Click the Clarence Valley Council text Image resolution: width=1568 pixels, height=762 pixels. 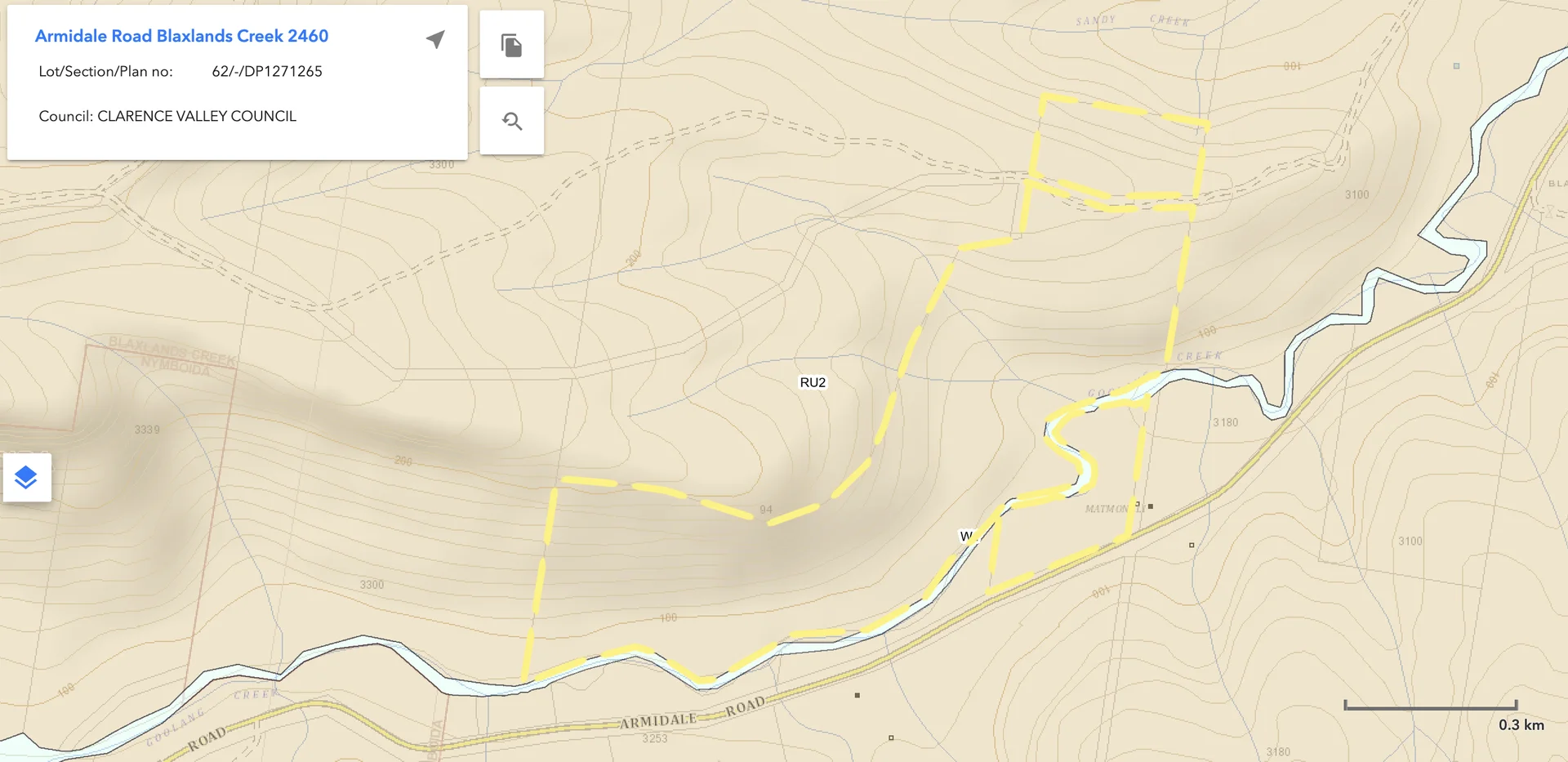pos(167,116)
